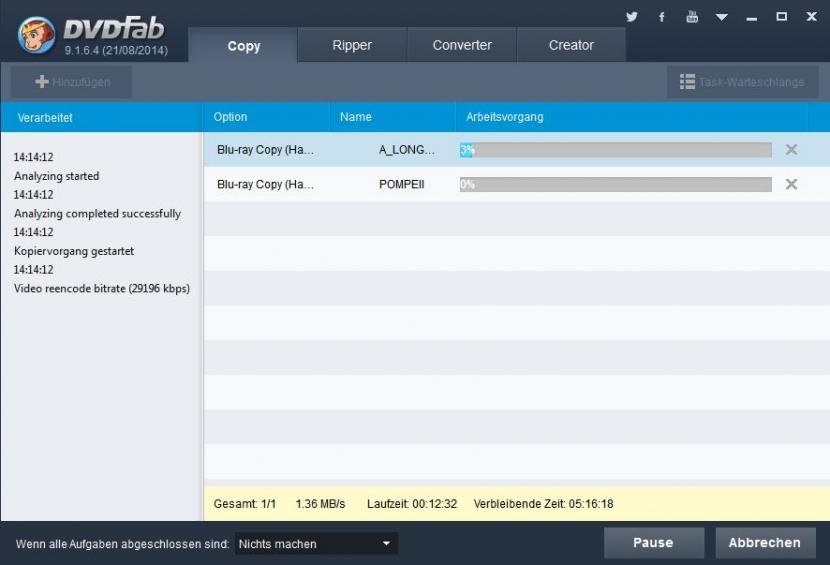Image resolution: width=830 pixels, height=565 pixels.
Task: Click the Hinzufügen add button
Action: coord(72,82)
